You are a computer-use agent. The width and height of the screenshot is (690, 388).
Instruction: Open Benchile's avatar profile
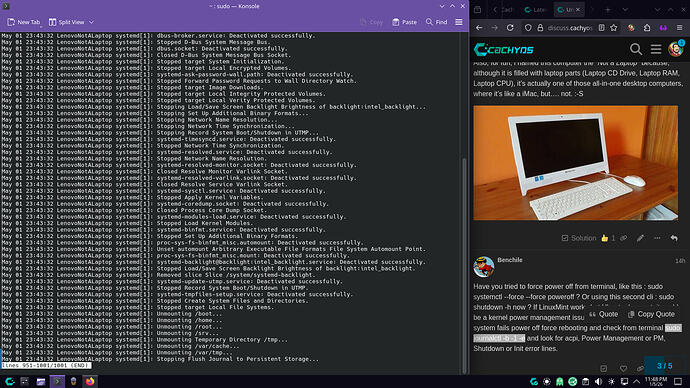coord(484,267)
